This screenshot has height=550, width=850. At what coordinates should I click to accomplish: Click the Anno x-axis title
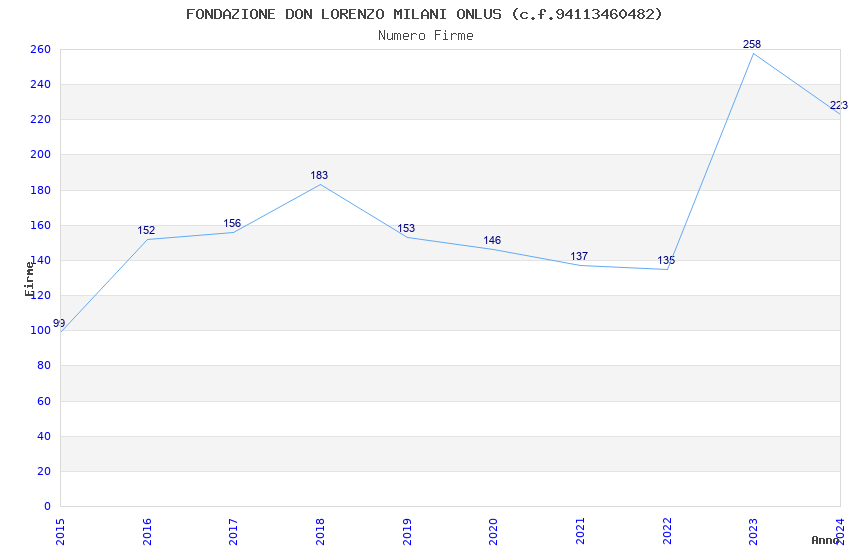tap(825, 540)
